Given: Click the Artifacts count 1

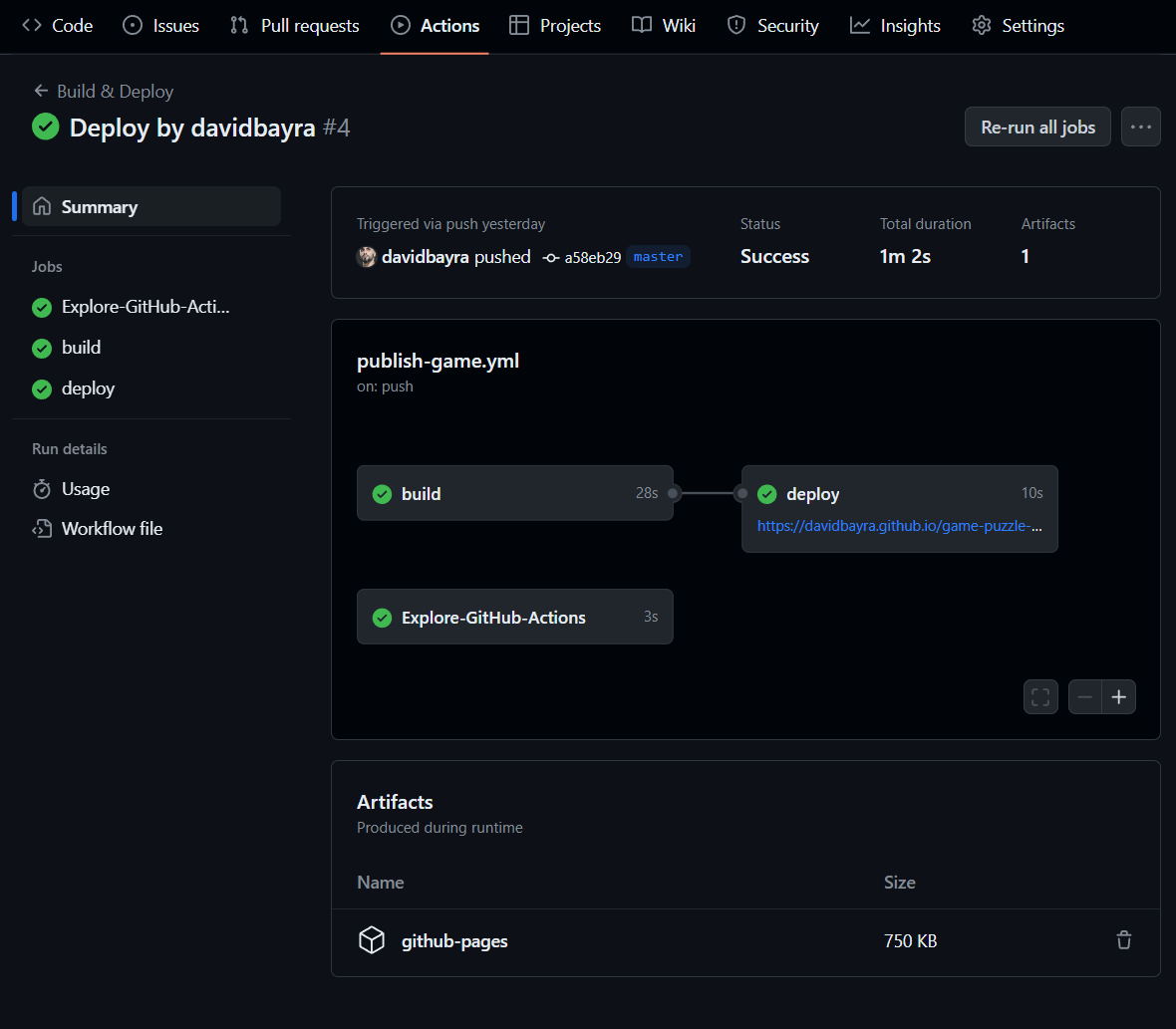Looking at the screenshot, I should 1025,256.
